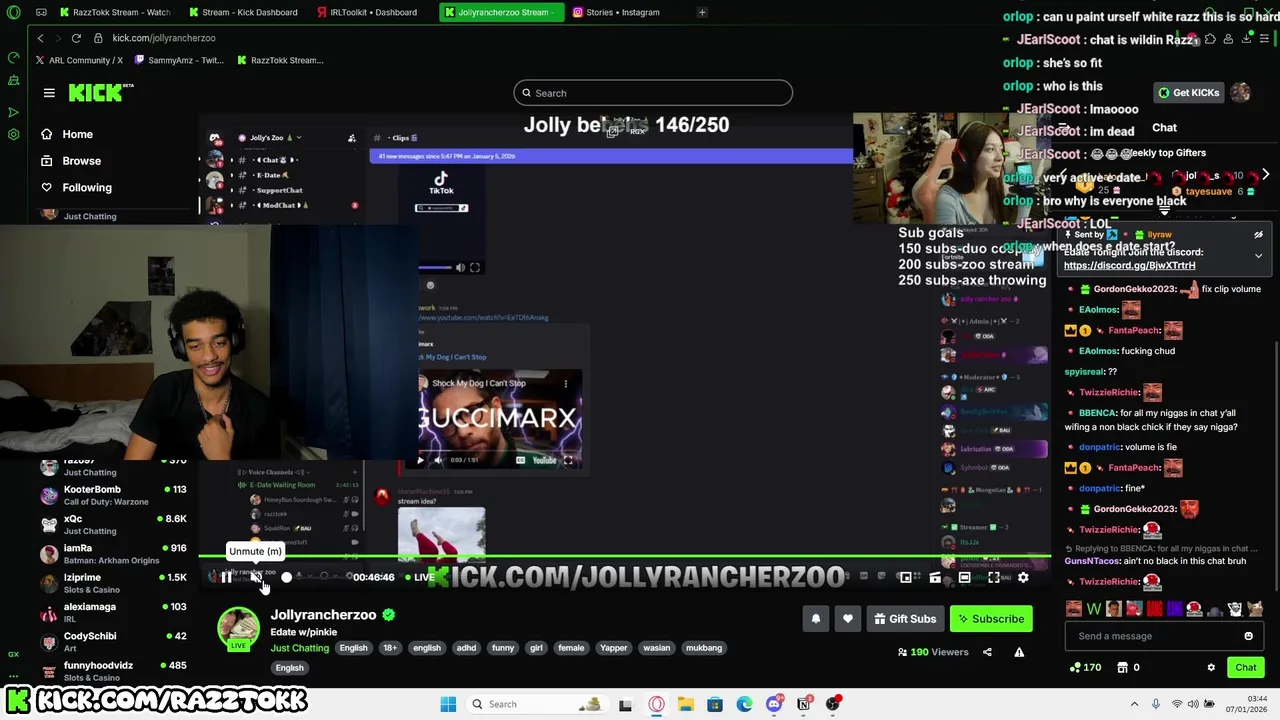Turn on notifications bell for Jollyrancherzoo

tap(815, 619)
